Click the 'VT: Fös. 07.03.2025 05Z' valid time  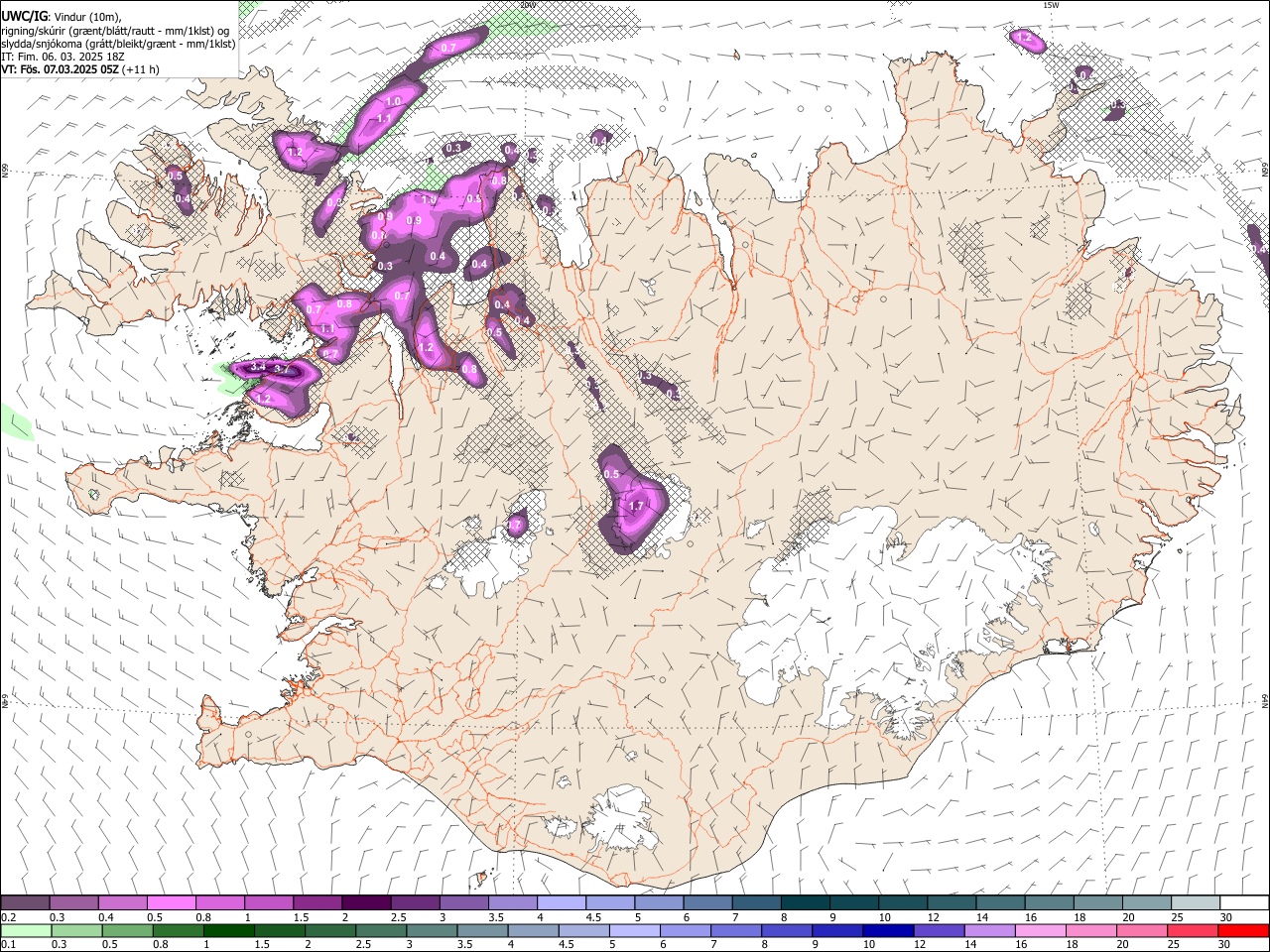62,69
